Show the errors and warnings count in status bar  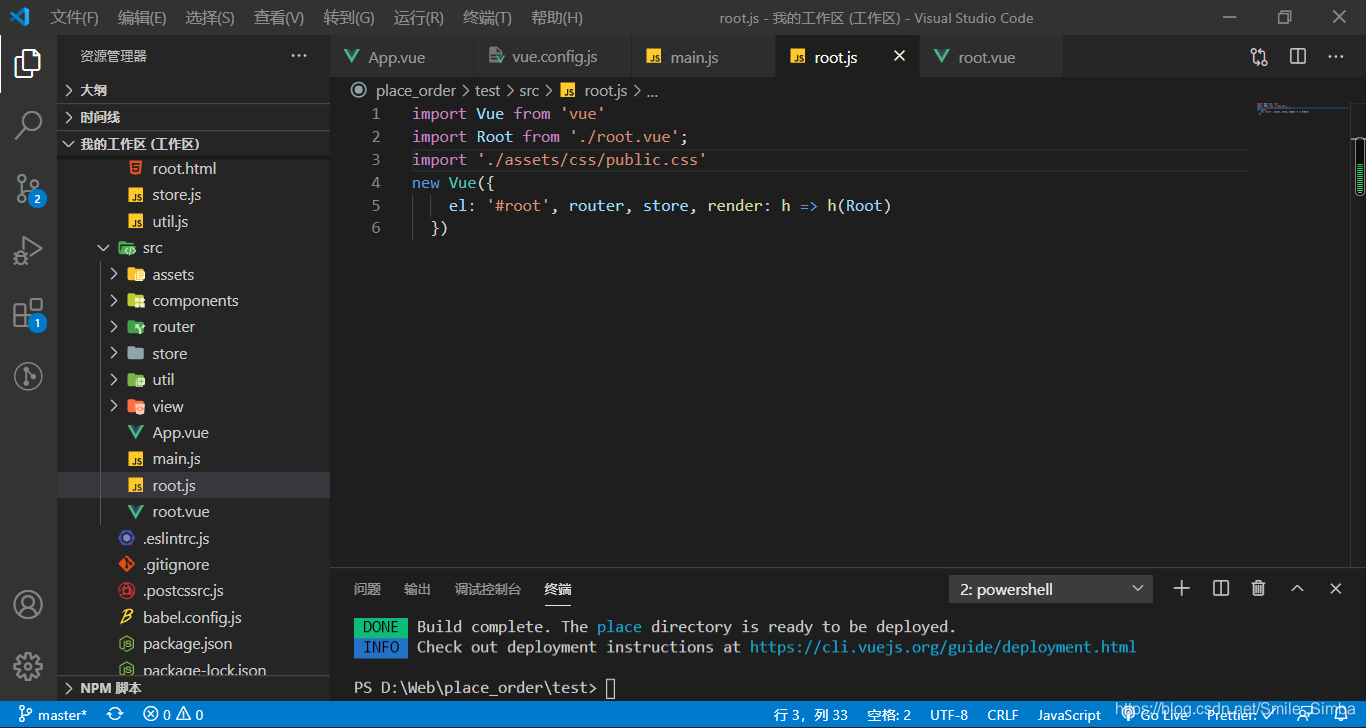click(173, 715)
